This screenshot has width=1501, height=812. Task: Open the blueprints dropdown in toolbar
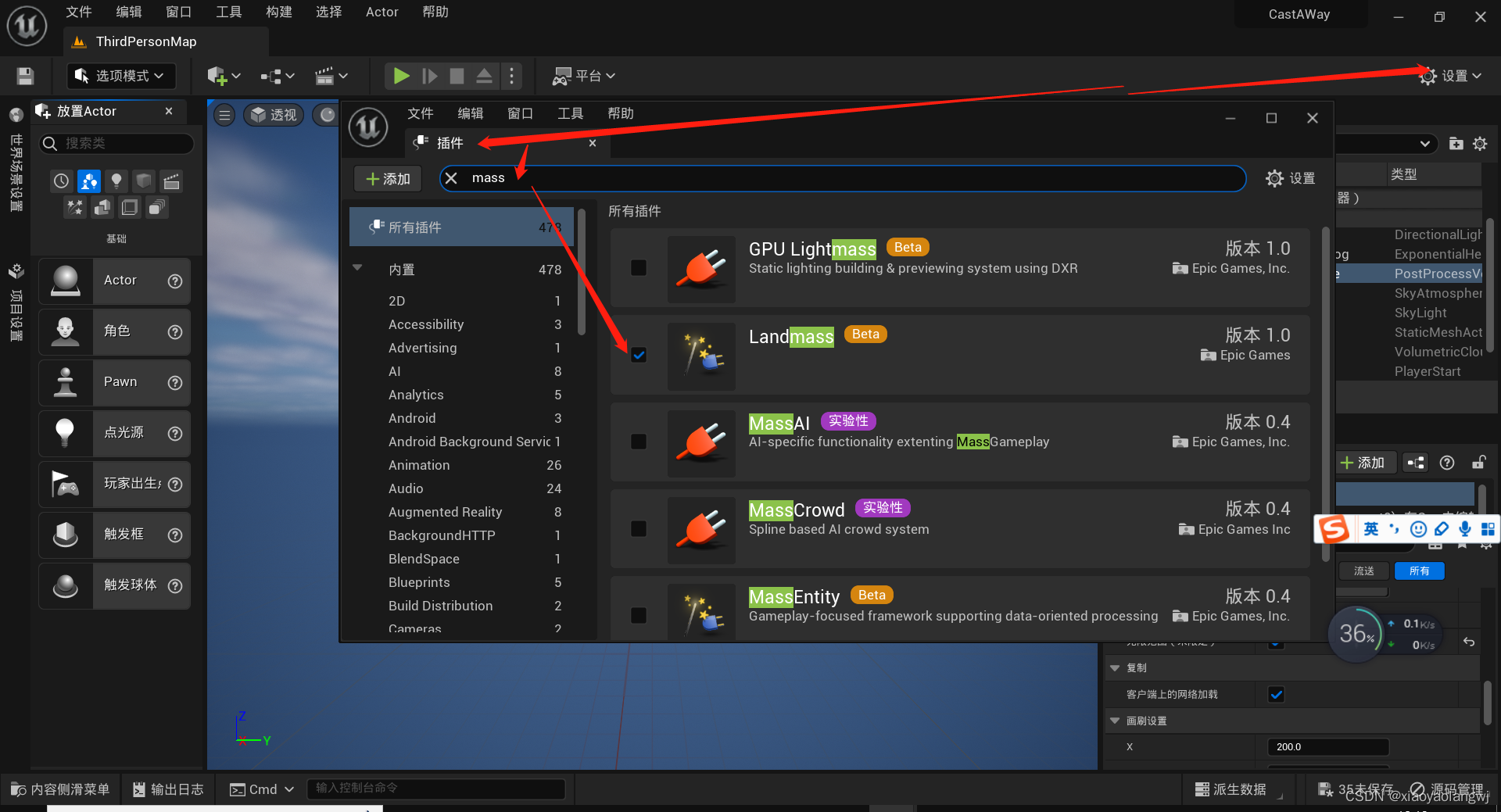pos(278,76)
